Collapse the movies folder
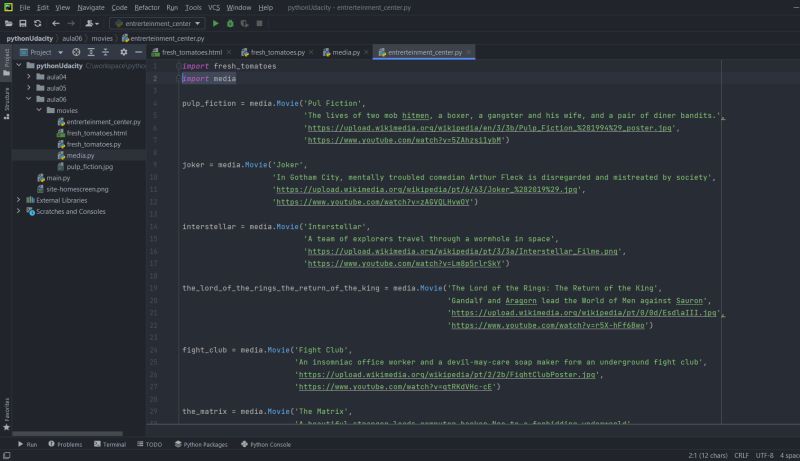 tap(39, 110)
